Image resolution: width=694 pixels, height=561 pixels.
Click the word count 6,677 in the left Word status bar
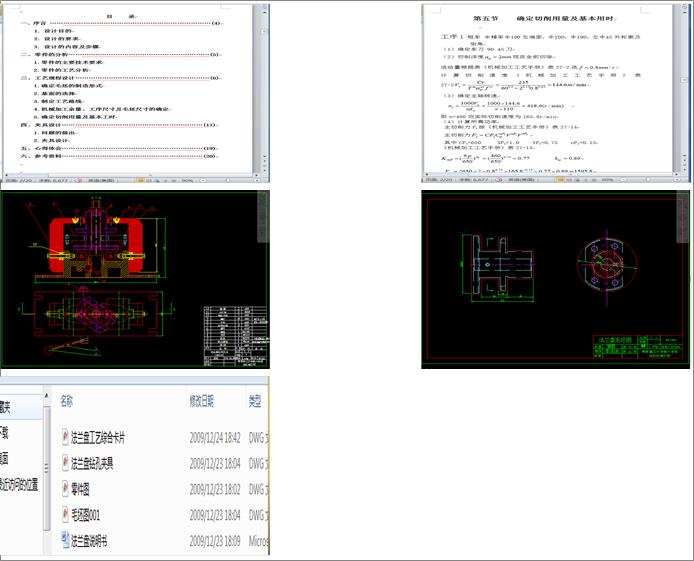(x=53, y=180)
